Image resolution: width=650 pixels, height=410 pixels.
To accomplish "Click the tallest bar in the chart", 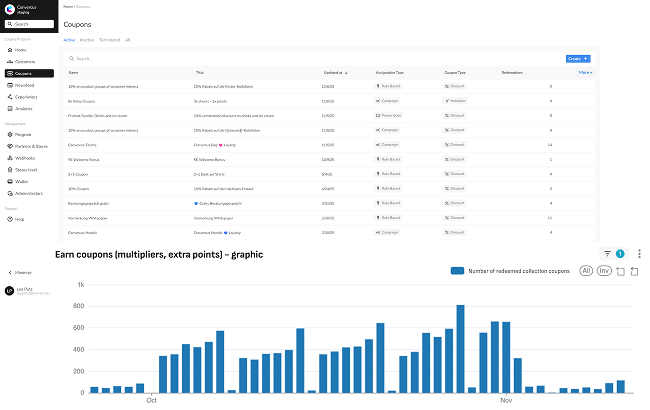I will 460,349.
